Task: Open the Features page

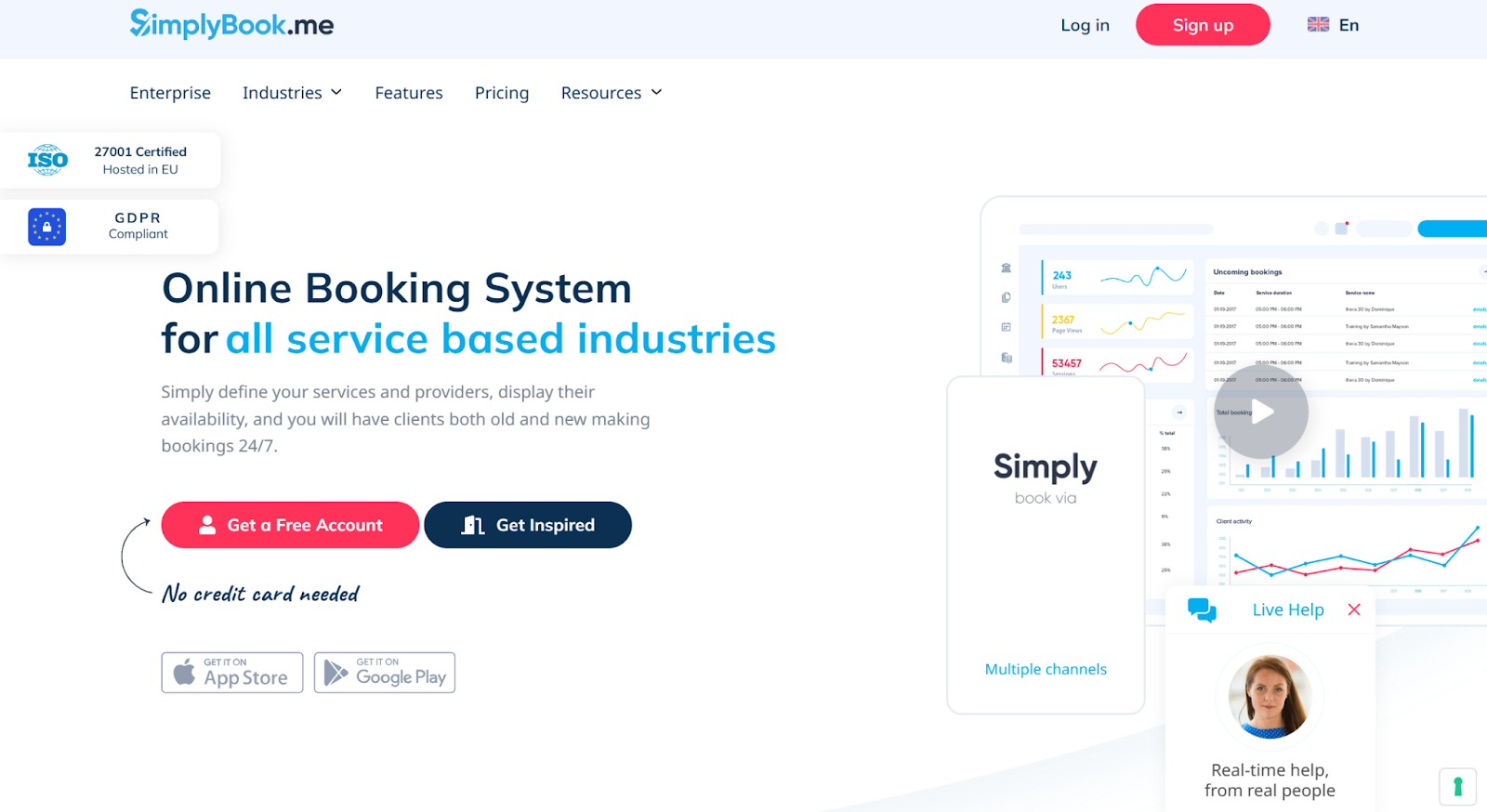Action: (409, 93)
